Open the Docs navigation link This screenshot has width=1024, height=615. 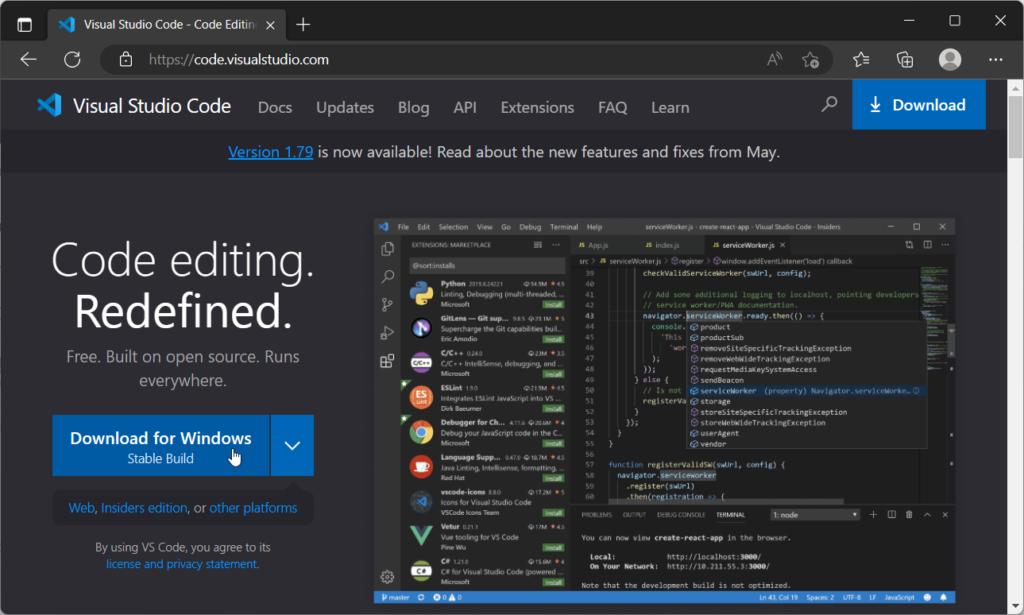(275, 107)
